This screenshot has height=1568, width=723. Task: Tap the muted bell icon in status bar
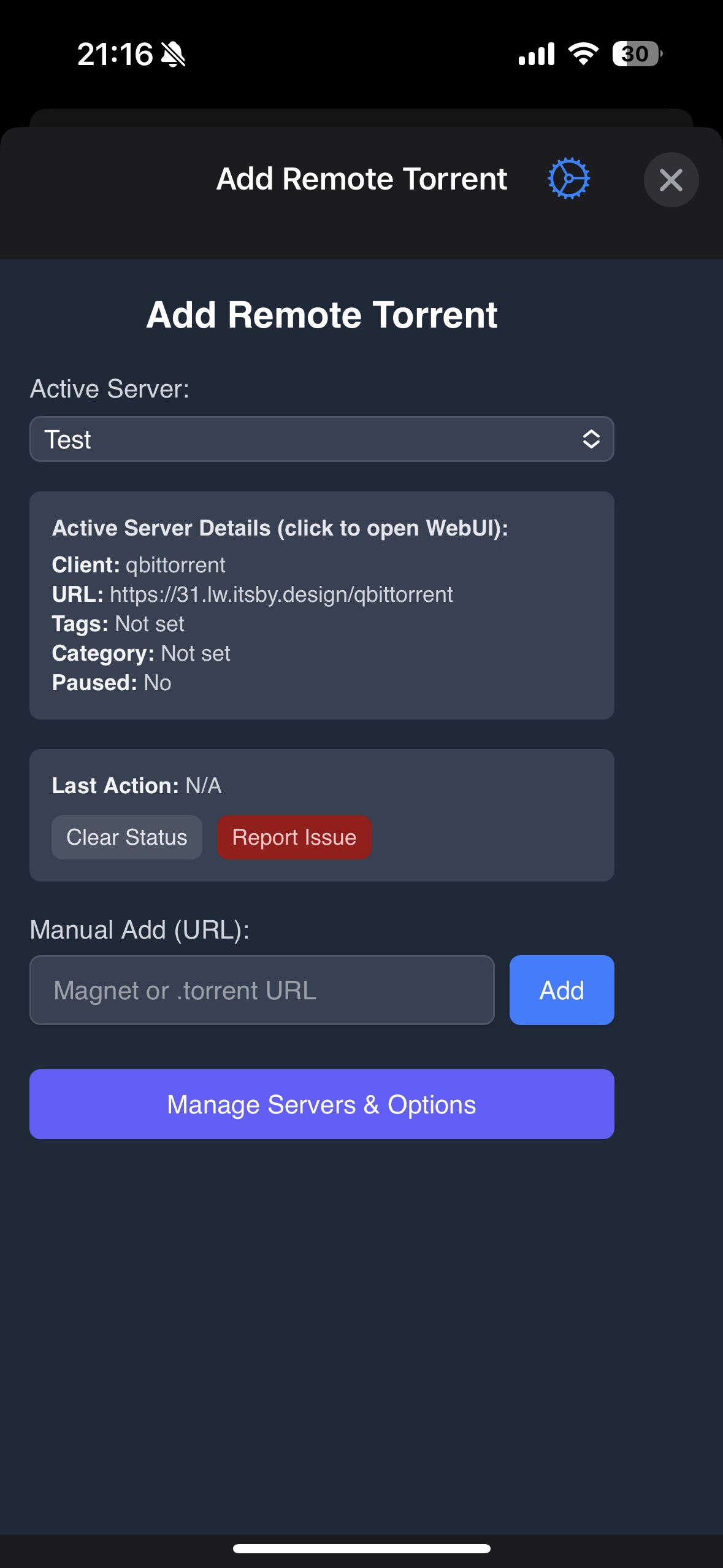click(173, 55)
